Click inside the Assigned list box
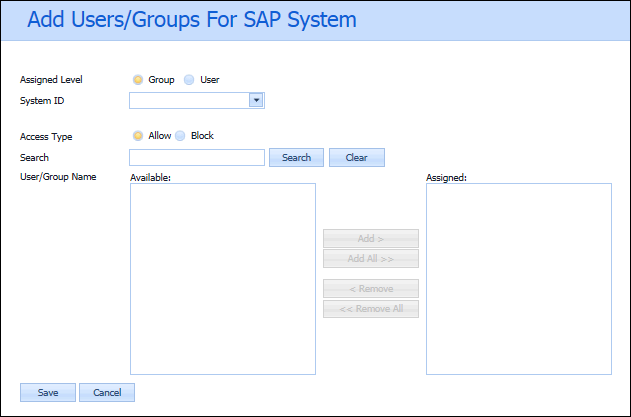Screen dimensions: 631x417 coord(519,279)
